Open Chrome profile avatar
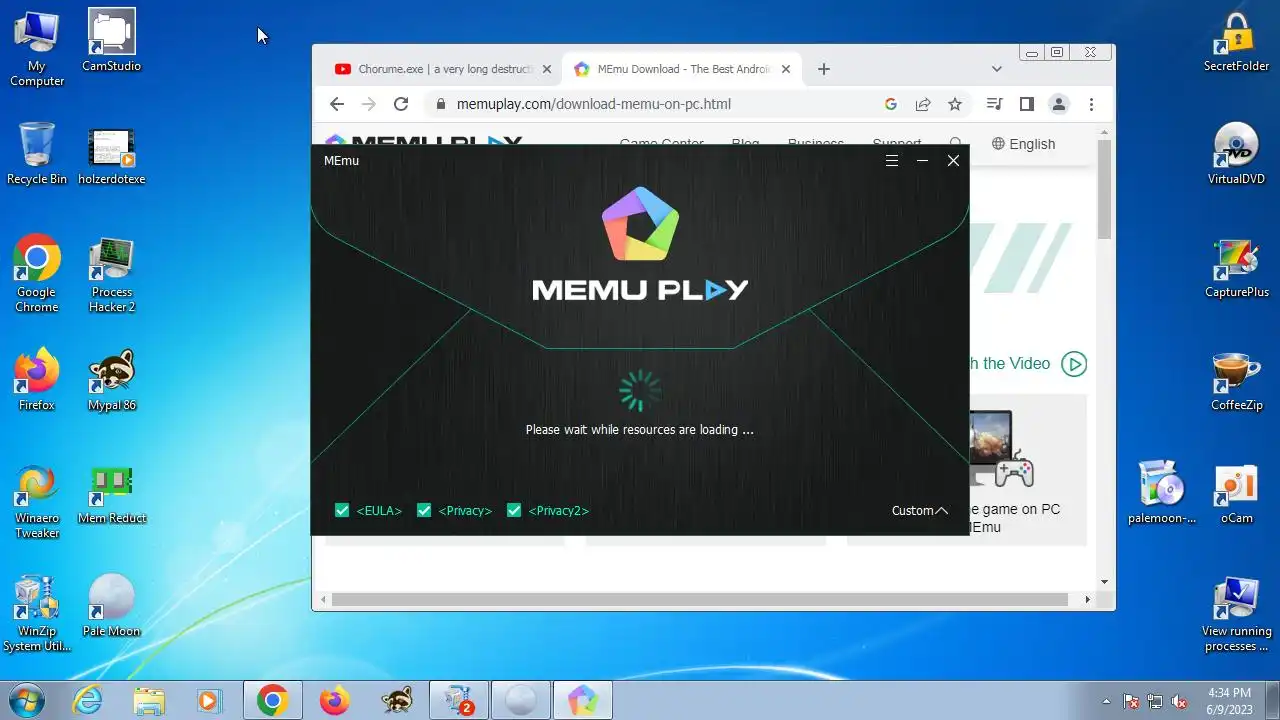The height and width of the screenshot is (720, 1280). (x=1058, y=104)
